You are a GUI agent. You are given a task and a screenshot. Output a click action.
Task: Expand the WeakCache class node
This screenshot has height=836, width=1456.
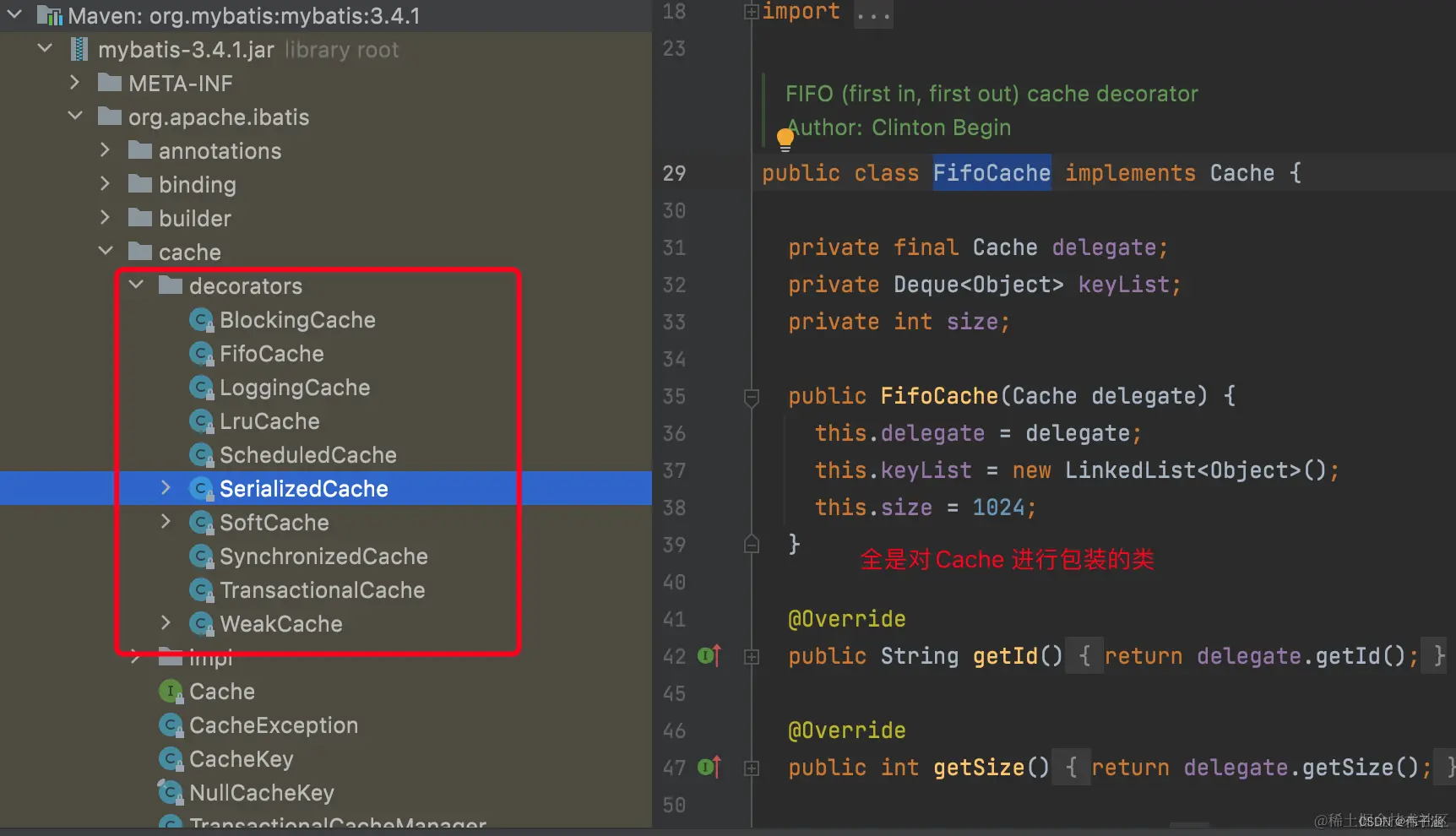pyautogui.click(x=166, y=622)
